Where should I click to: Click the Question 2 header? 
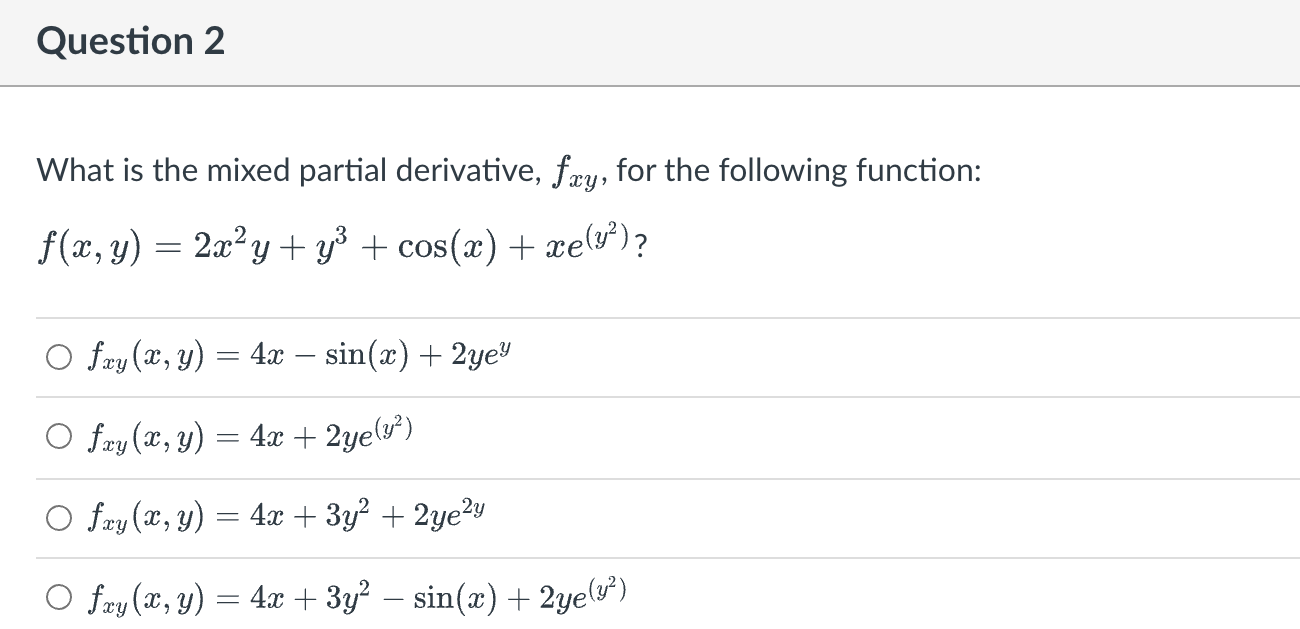tap(130, 41)
